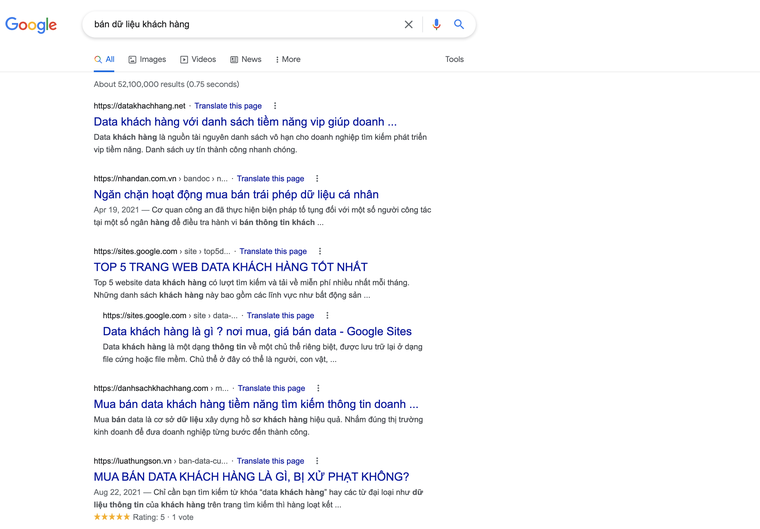Switch to the News tab
Viewport: 760px width, 529px height.
coord(246,59)
